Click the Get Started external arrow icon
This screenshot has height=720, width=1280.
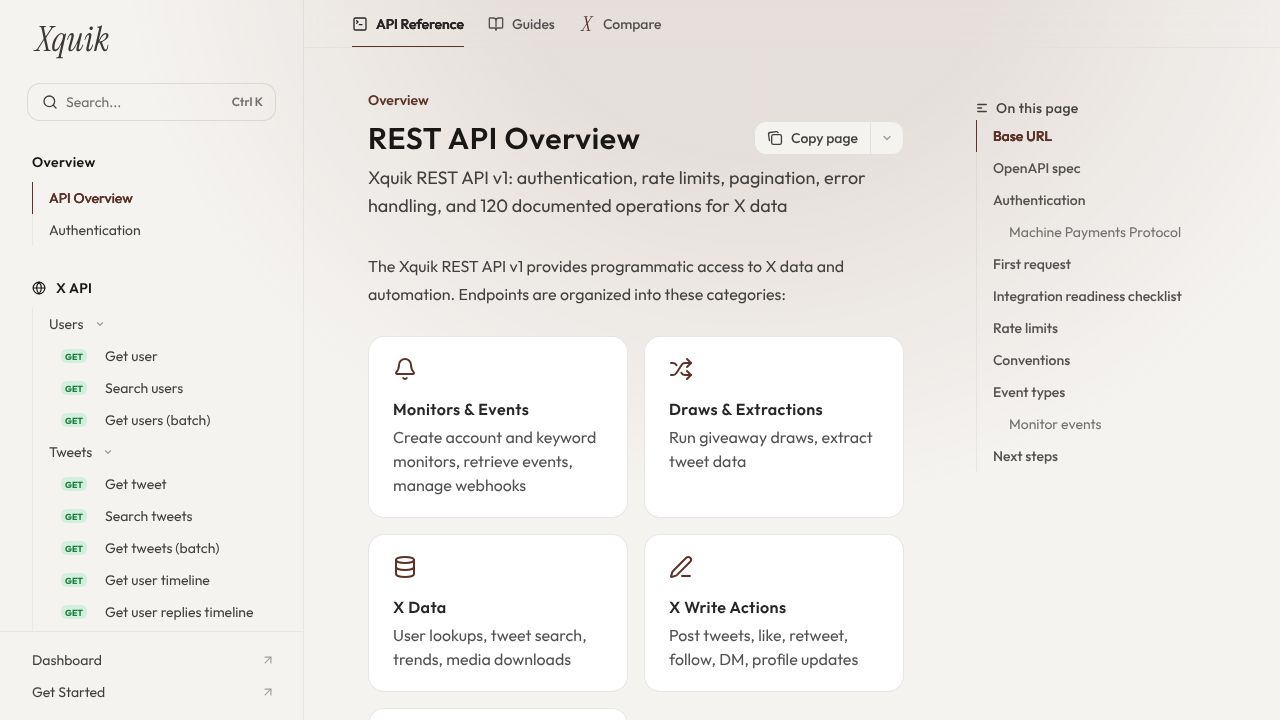(x=268, y=692)
